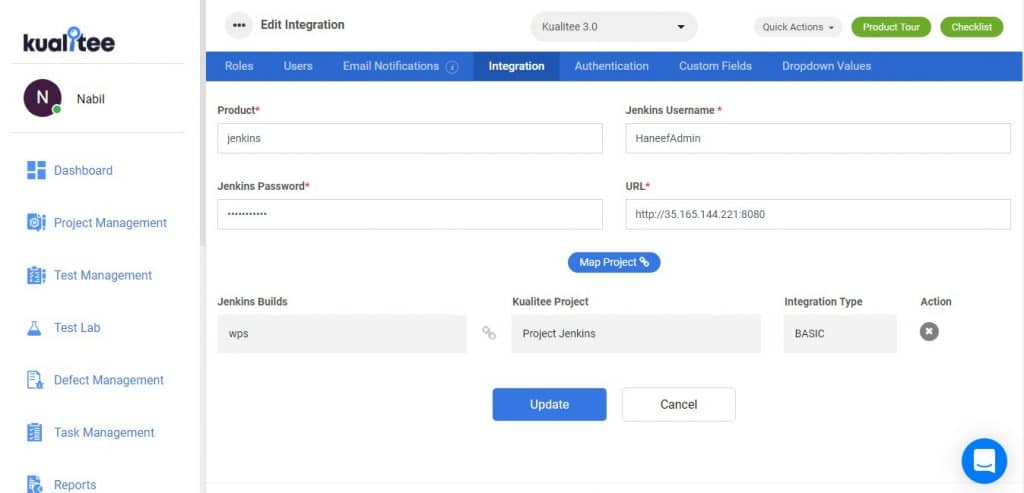Click the chain link icon between mapped projects

pyautogui.click(x=488, y=333)
